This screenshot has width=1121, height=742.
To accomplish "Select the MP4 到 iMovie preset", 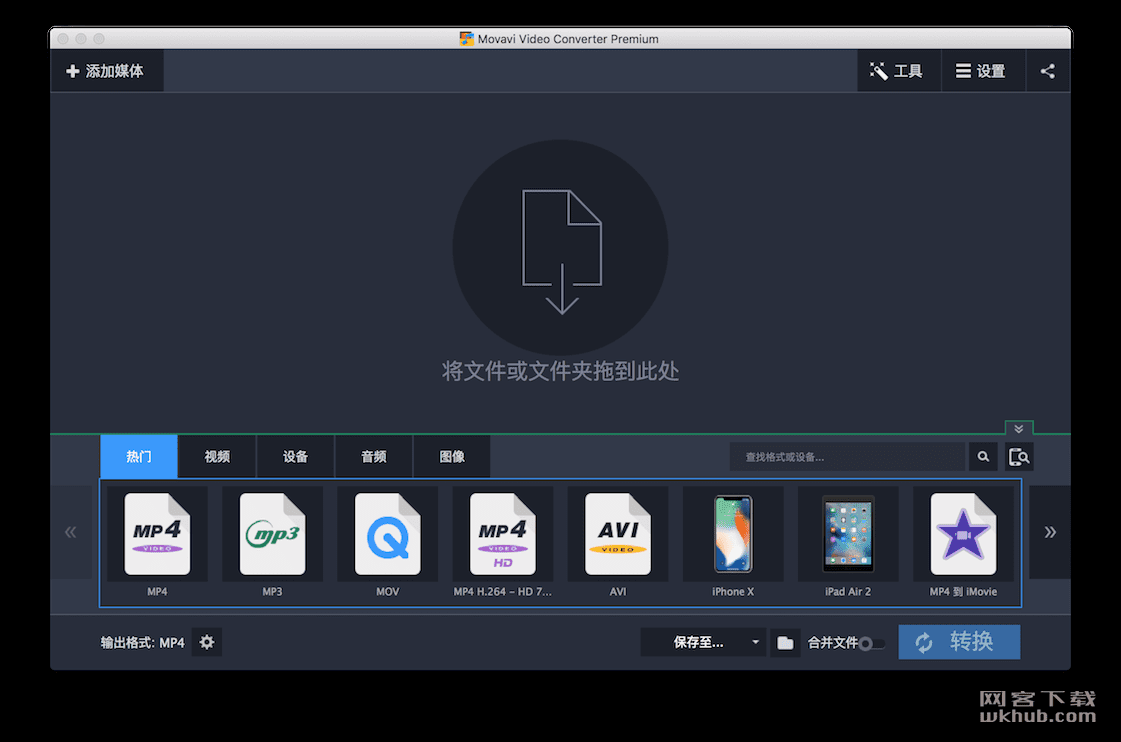I will pyautogui.click(x=963, y=543).
